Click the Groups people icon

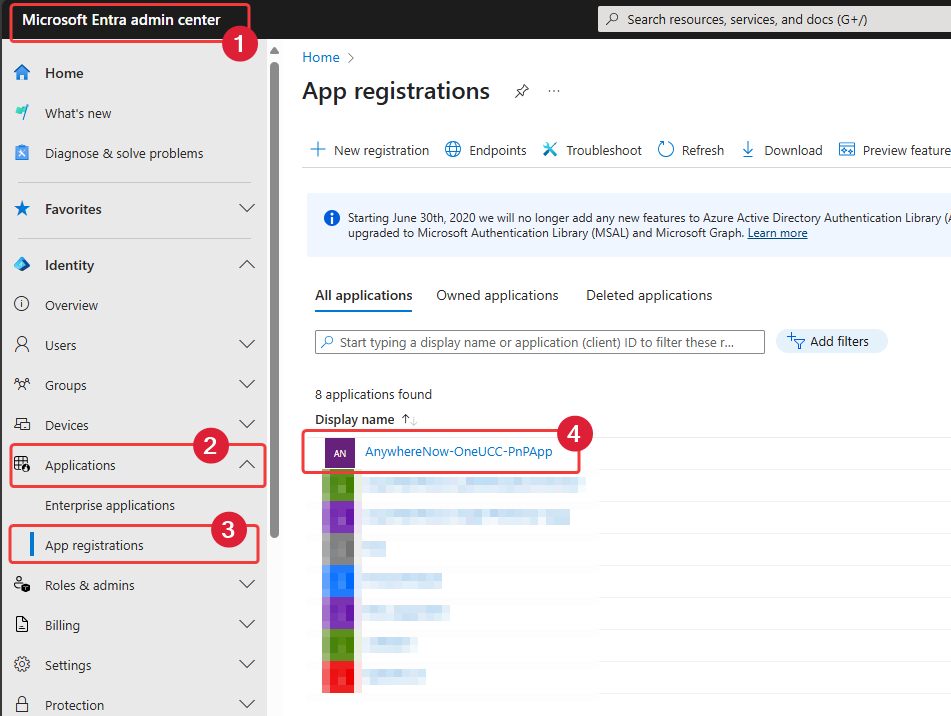pos(22,384)
